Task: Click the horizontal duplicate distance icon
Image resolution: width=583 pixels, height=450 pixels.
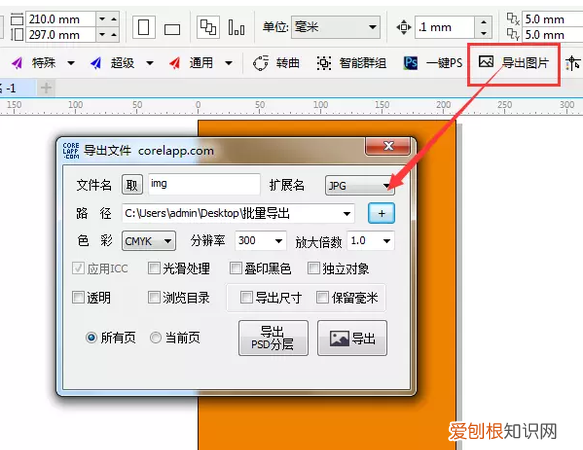Action: [x=513, y=19]
